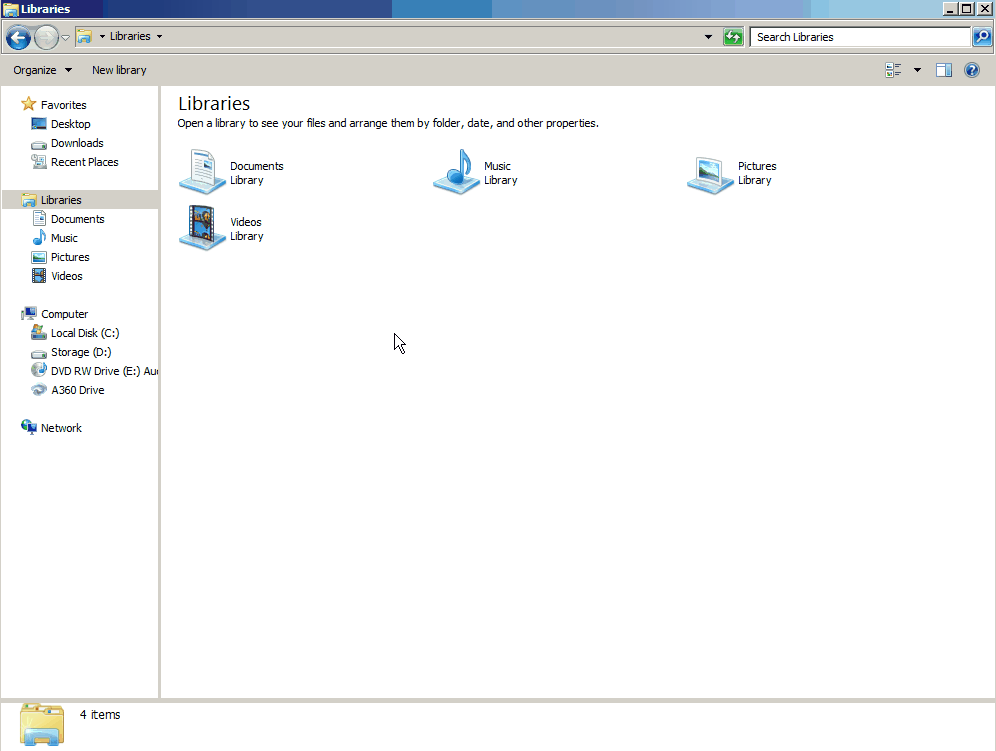The image size is (996, 751).
Task: Click the Desktop monitor icon in sidebar
Action: 39,123
